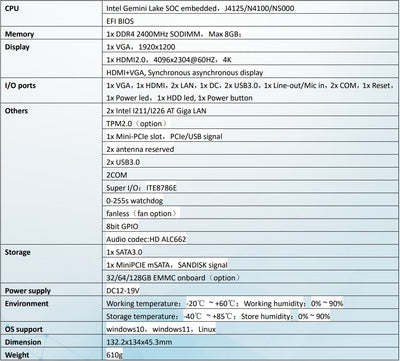Screen dimensions: 400x361
Task: Click the Power supply row label
Action: click(28, 291)
